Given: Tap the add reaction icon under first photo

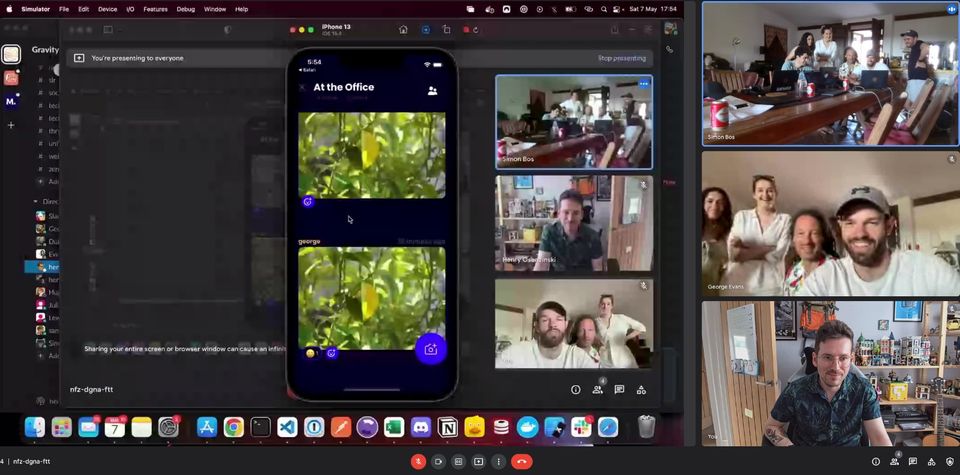Looking at the screenshot, I should (x=308, y=201).
